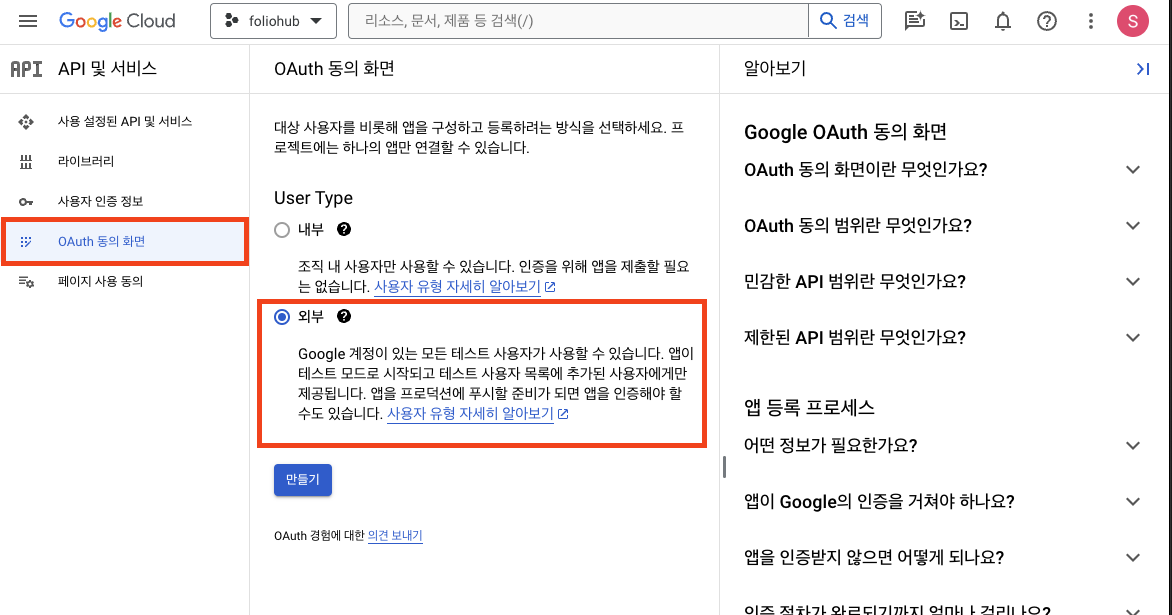Select the 외부 radio button
This screenshot has height=615, width=1172.
pyautogui.click(x=282, y=317)
